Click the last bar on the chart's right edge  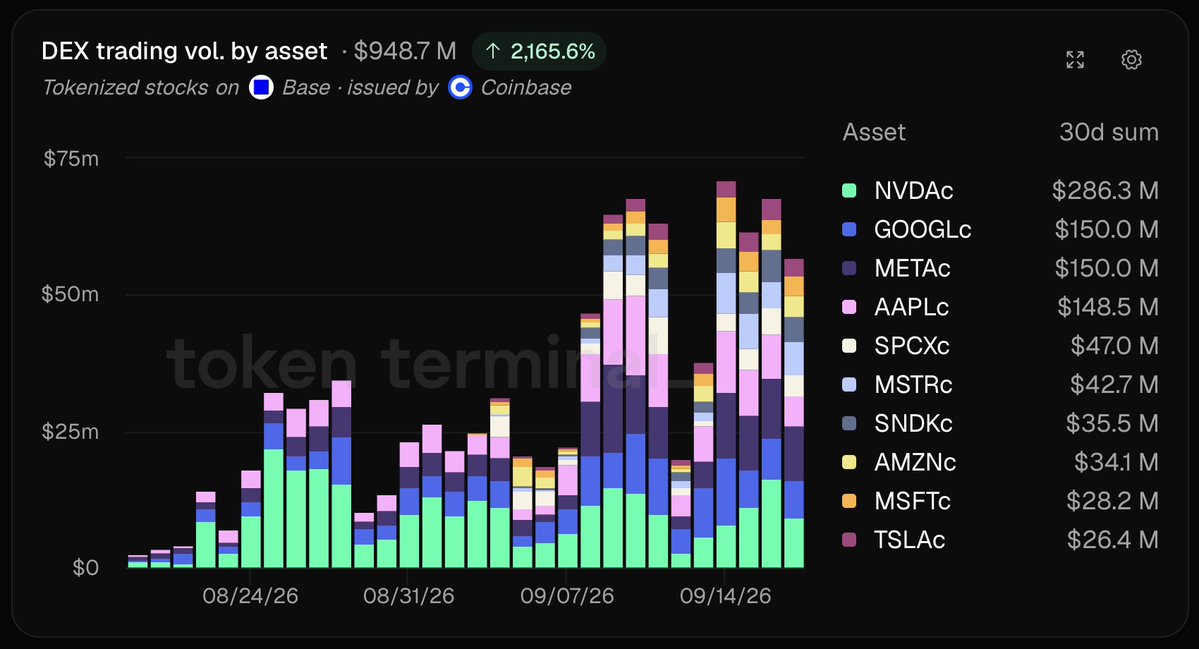click(x=794, y=414)
